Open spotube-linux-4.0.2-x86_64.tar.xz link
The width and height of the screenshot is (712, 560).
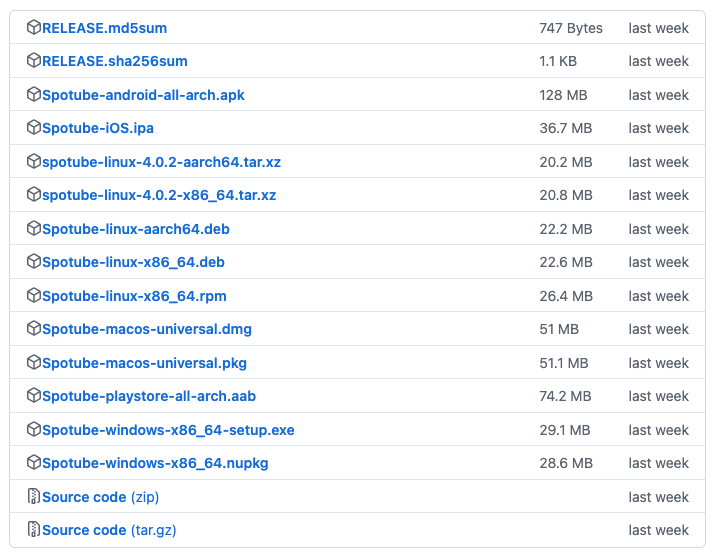coord(159,195)
